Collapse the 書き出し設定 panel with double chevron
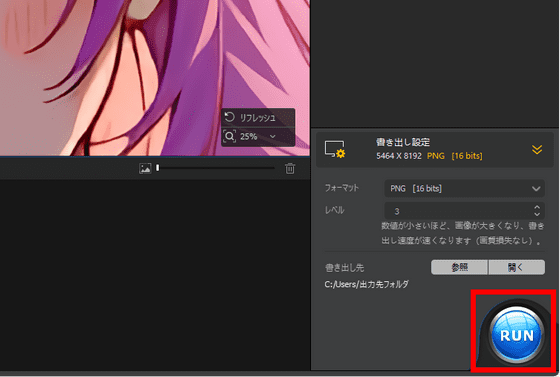Image resolution: width=560 pixels, height=377 pixels. click(537, 150)
